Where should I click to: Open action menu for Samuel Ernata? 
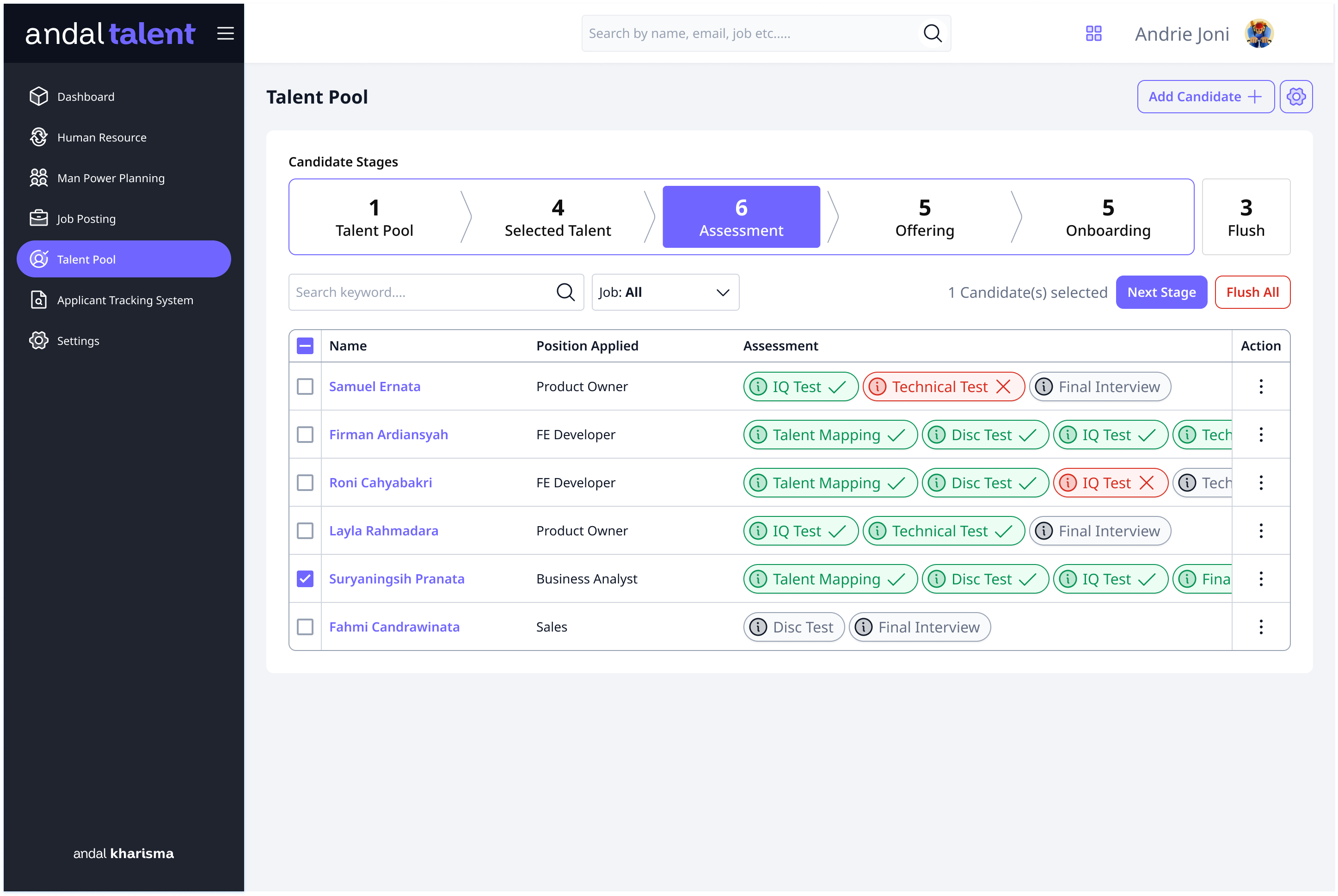click(1260, 387)
